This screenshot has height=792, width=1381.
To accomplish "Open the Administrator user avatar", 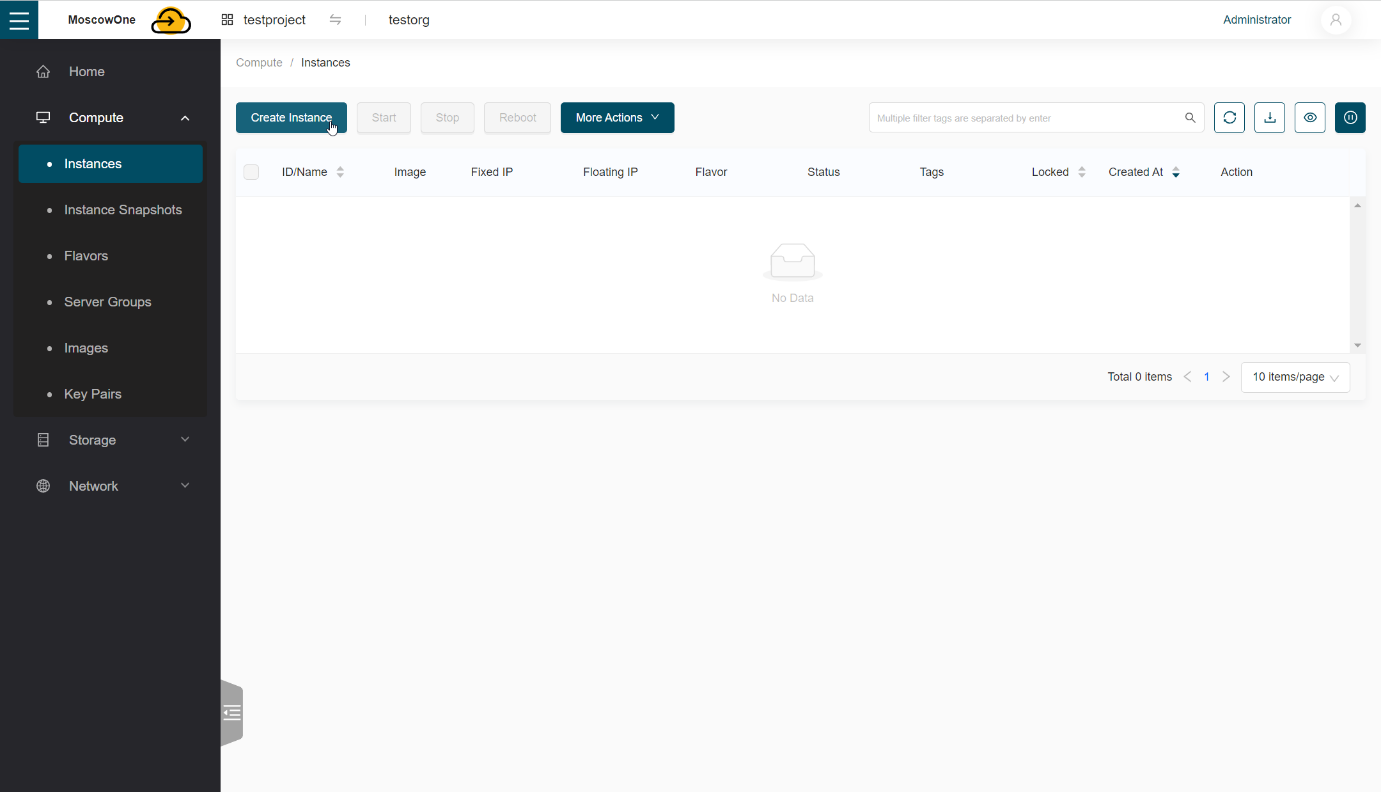I will pos(1336,19).
